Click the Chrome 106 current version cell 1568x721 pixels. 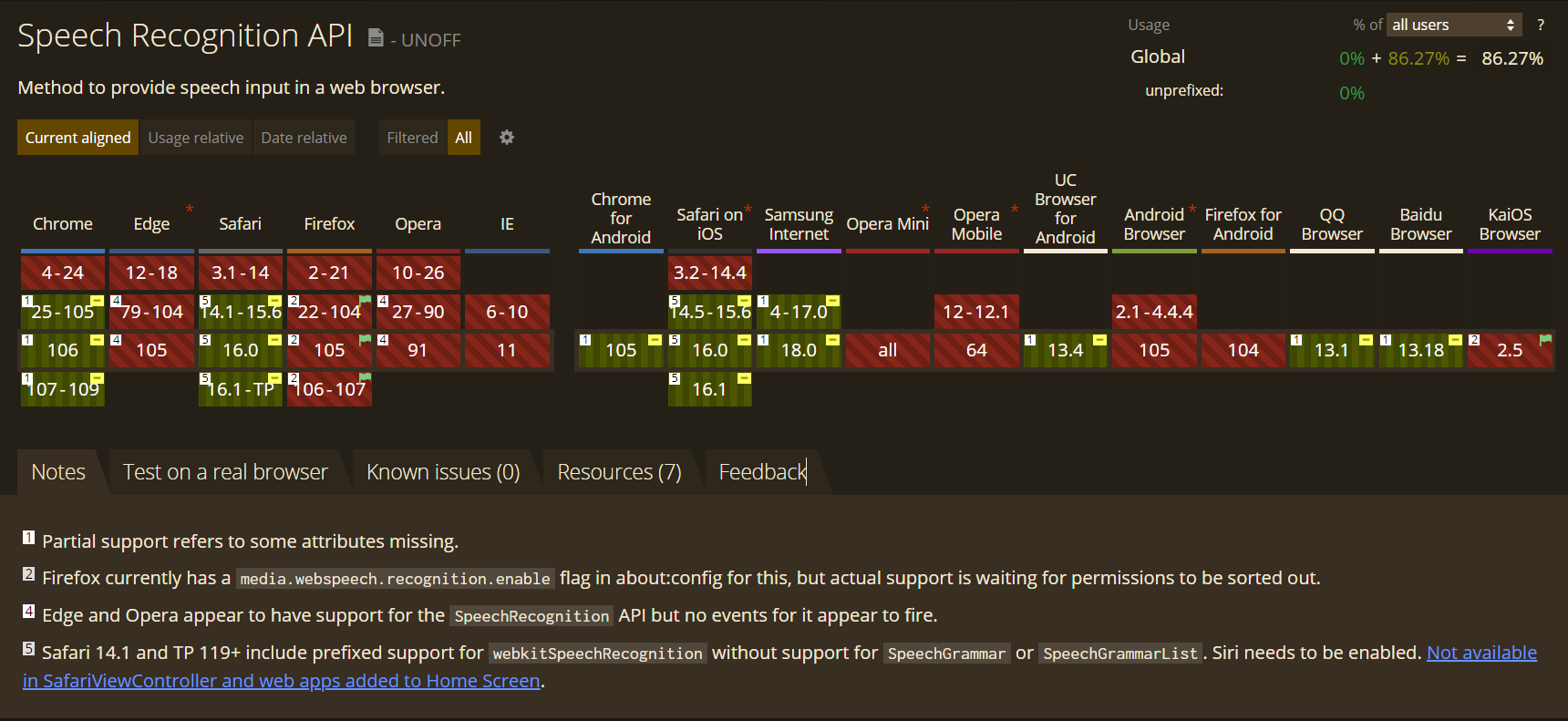click(x=63, y=350)
